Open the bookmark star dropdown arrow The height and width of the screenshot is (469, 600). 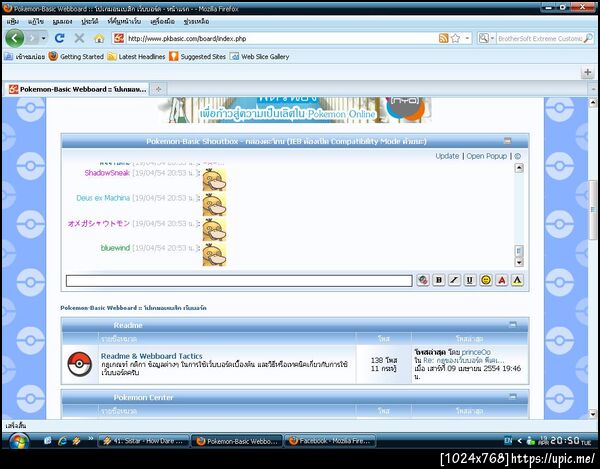pos(467,38)
